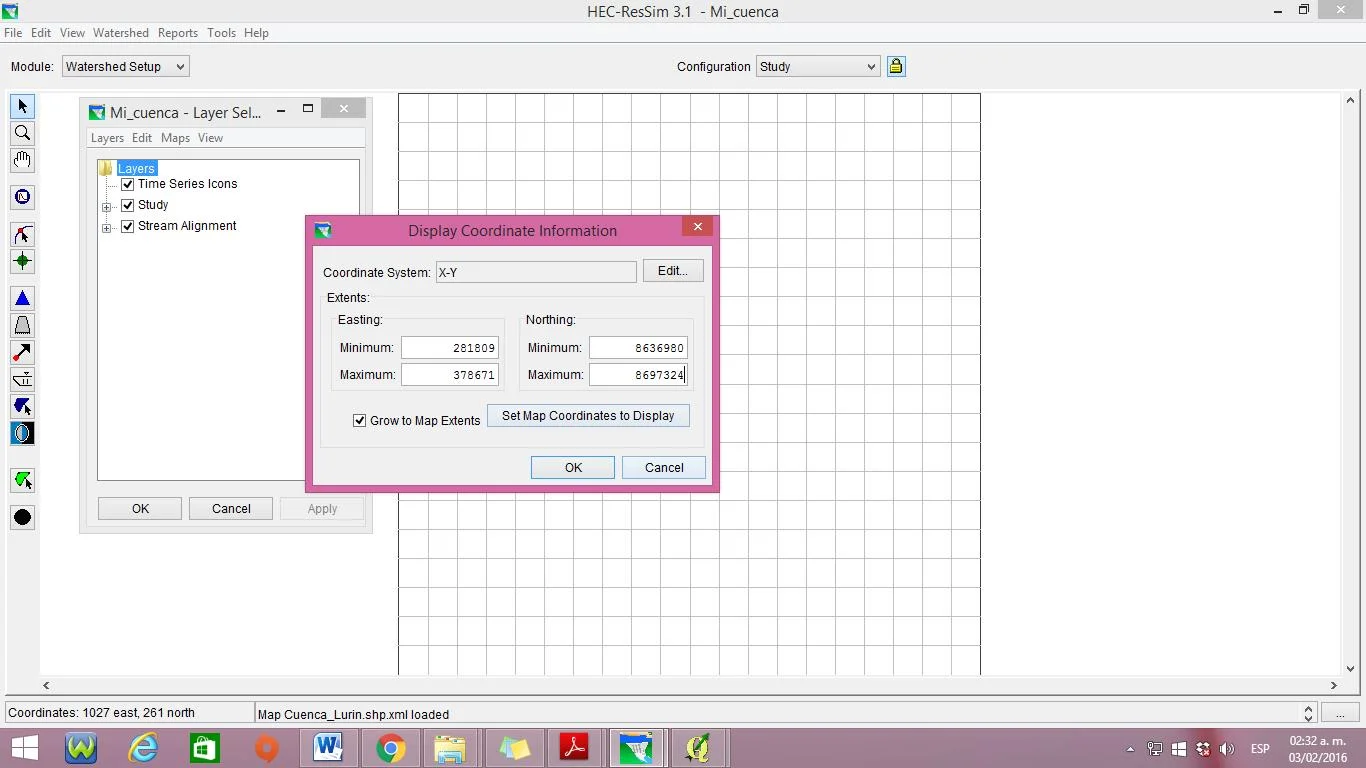
Task: Open the Help menu
Action: tap(256, 33)
